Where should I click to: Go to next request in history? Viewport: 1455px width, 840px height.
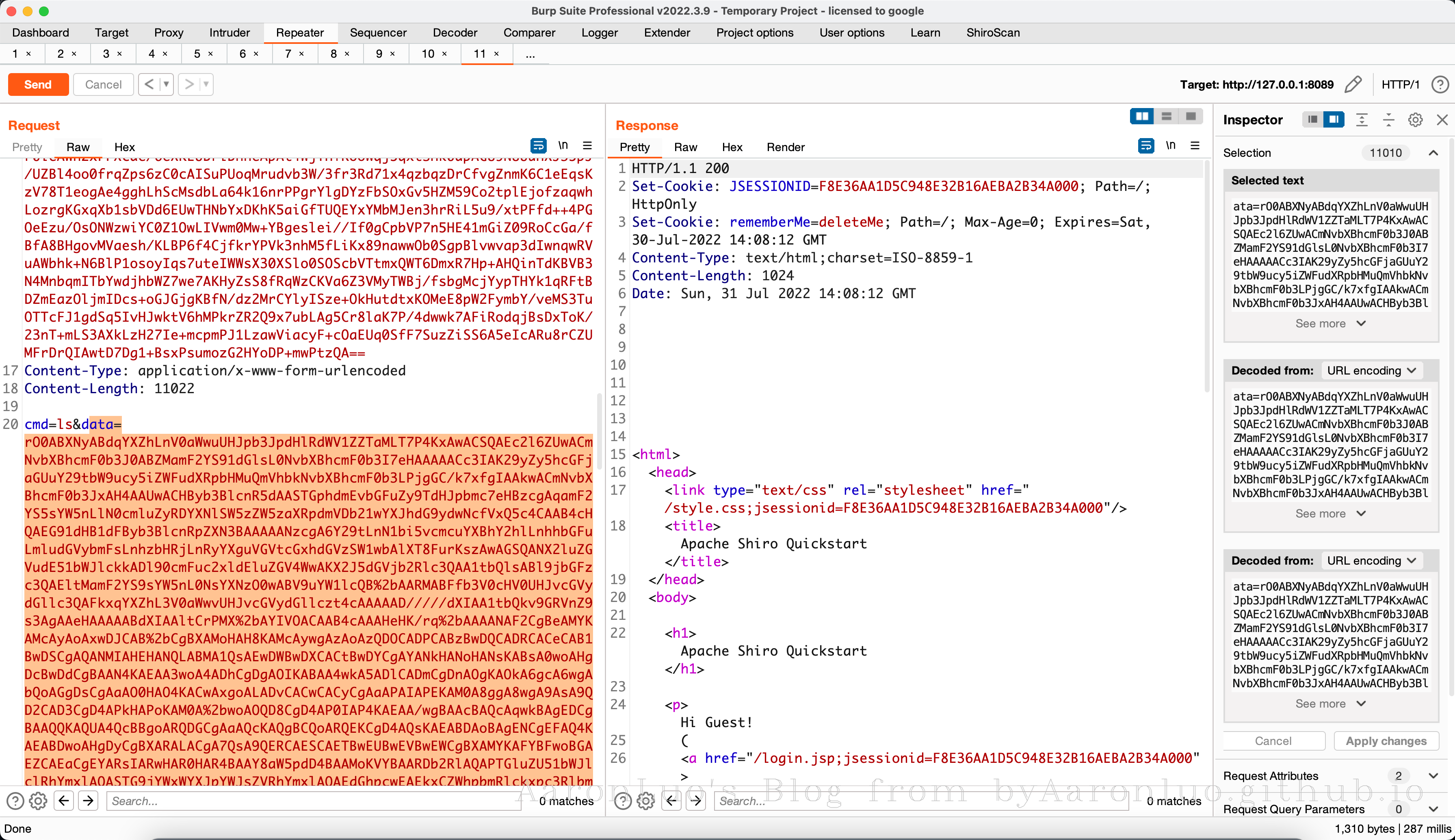tap(188, 84)
